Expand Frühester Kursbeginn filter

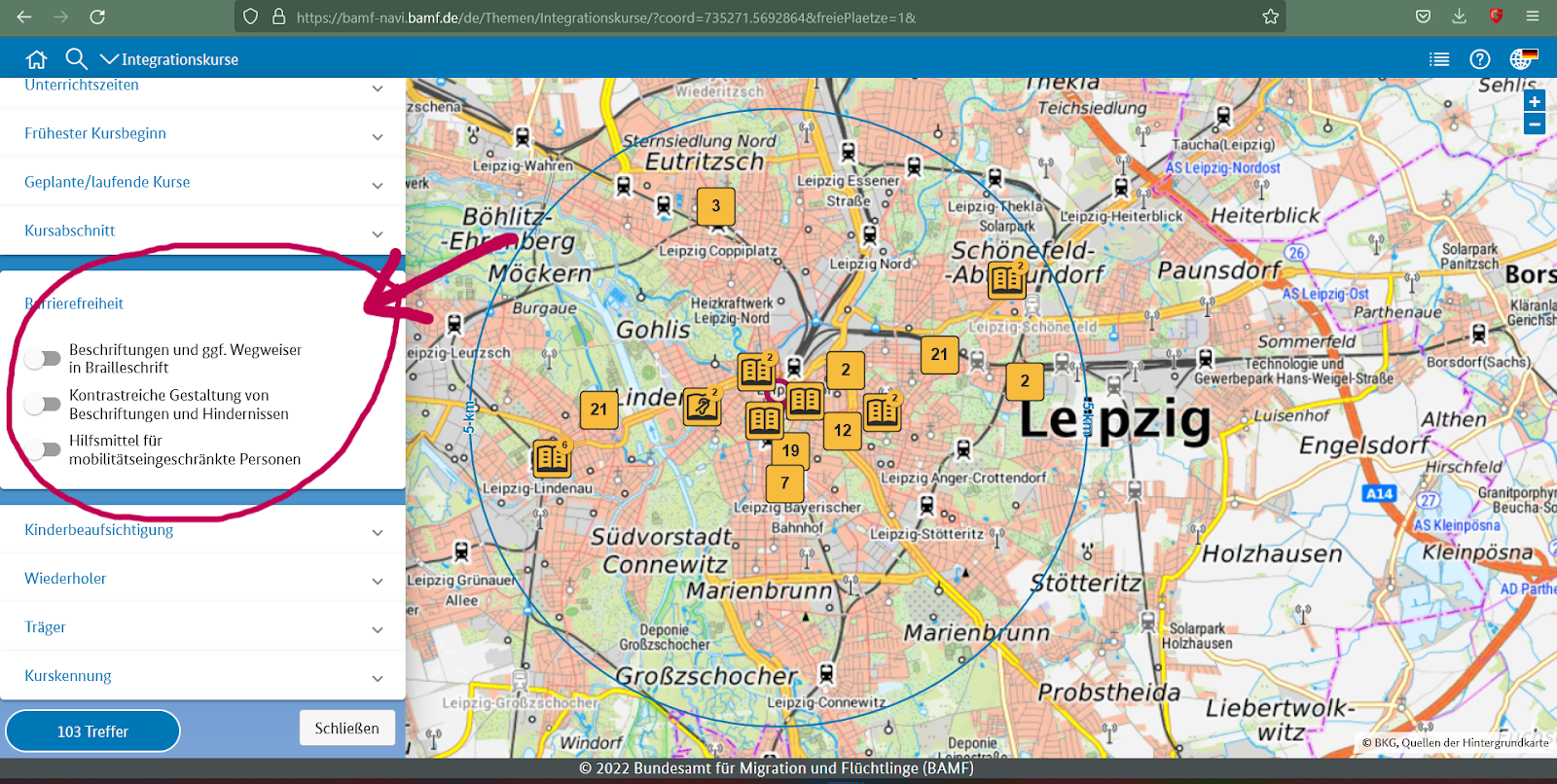point(202,133)
